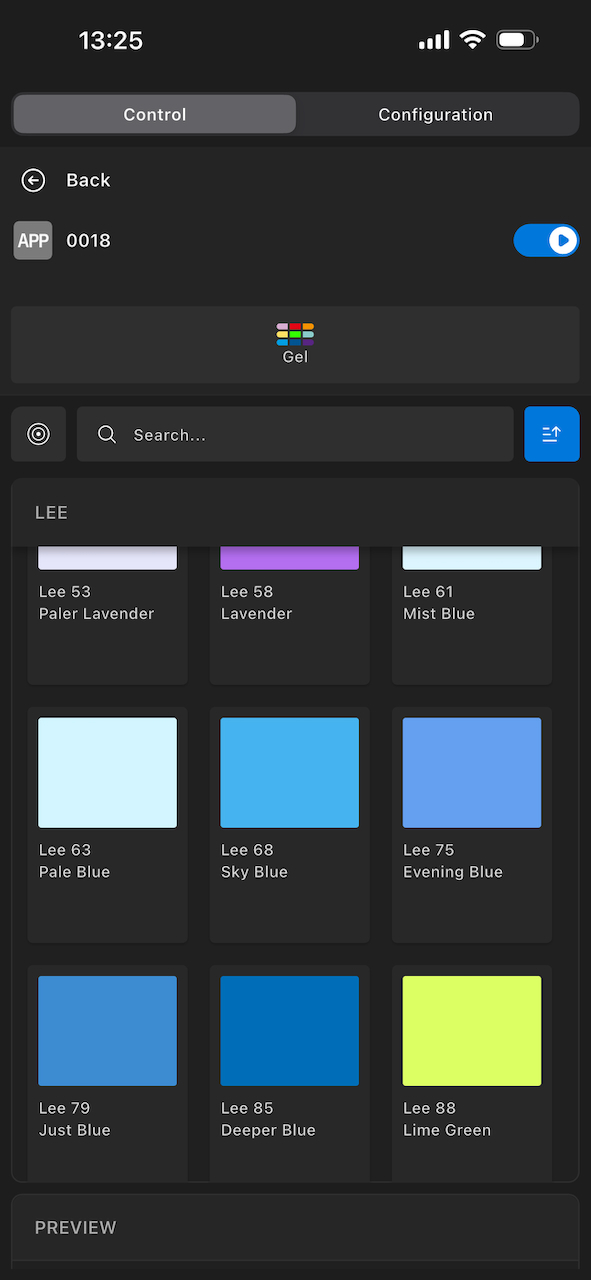Viewport: 591px width, 1280px height.
Task: Click the 'Pale Blue' label text
Action: [x=75, y=872]
